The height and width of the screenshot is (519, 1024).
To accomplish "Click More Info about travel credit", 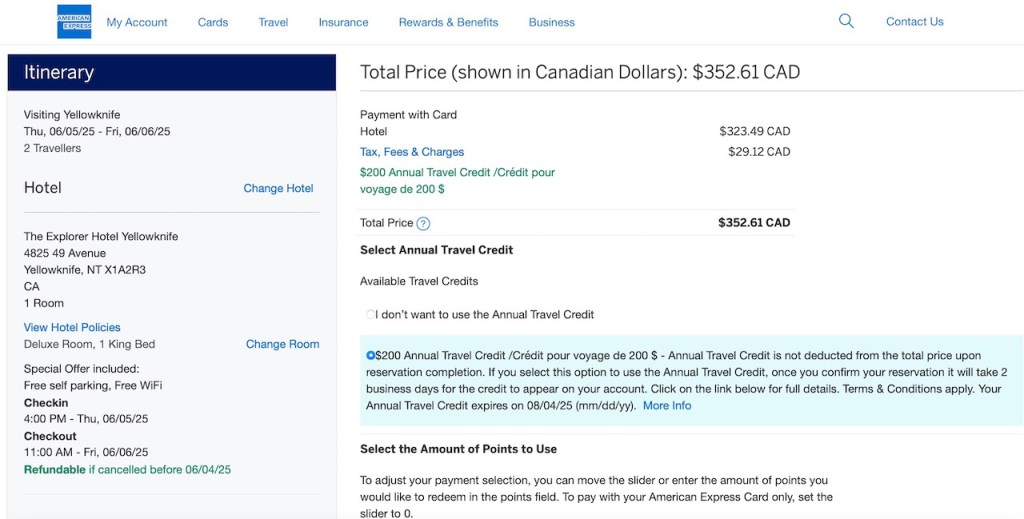I will tap(667, 405).
